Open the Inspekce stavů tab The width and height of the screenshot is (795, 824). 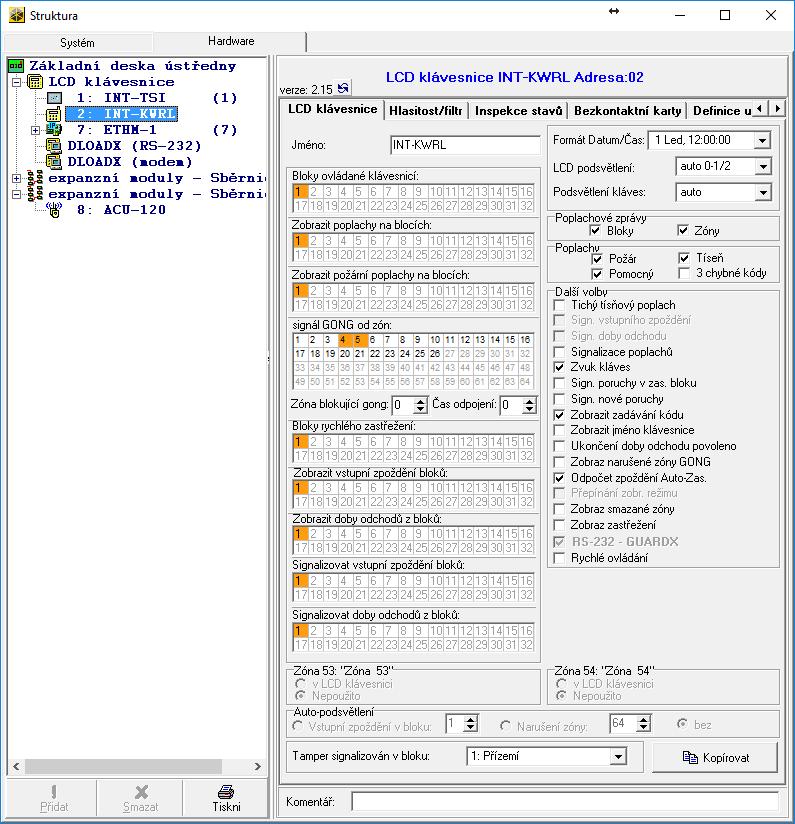[518, 111]
